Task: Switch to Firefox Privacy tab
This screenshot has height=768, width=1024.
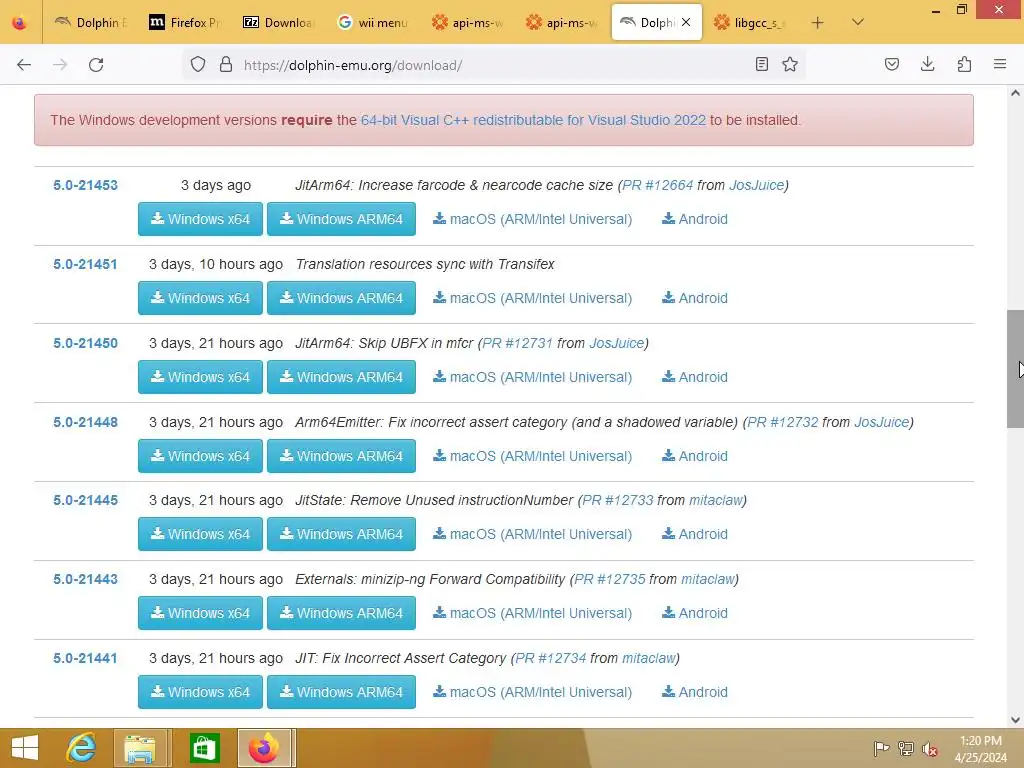Action: pyautogui.click(x=185, y=23)
